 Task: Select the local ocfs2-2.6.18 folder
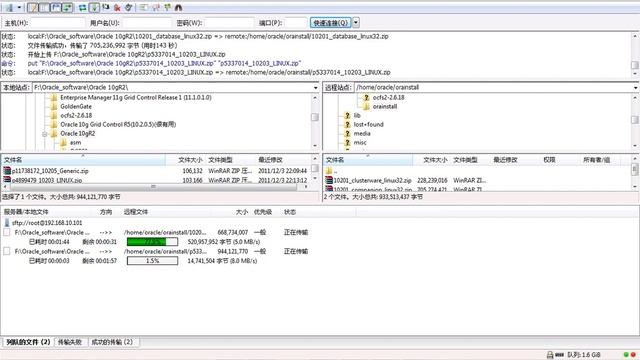tap(76, 116)
